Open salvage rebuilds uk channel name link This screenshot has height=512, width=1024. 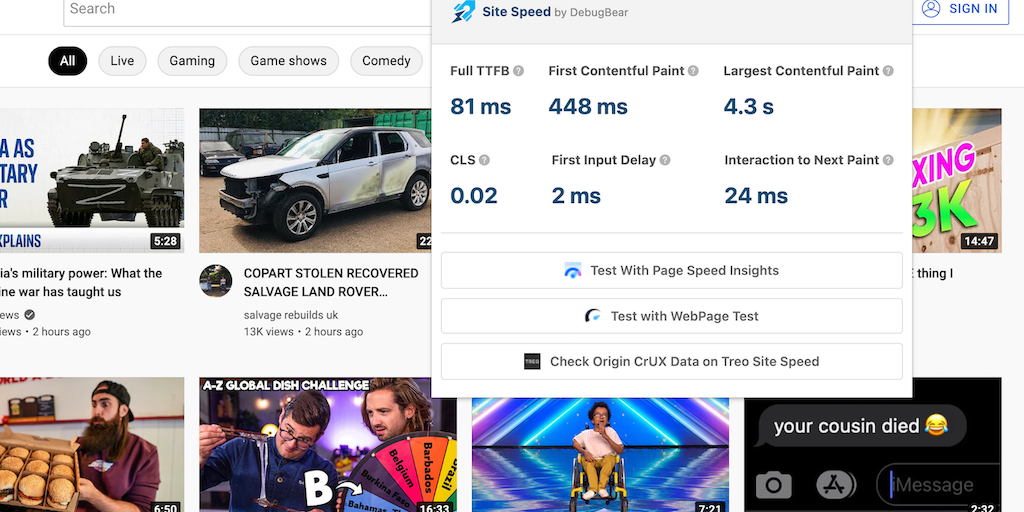click(291, 315)
